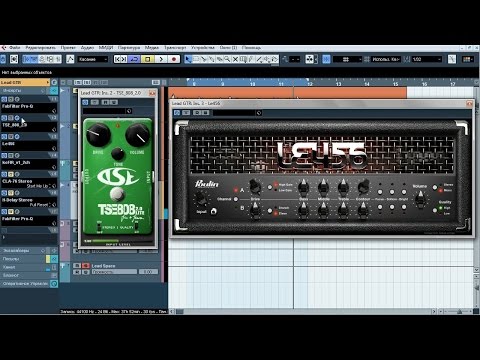
Task: Open editor for H-Delay Stereo insert
Action: click(17, 193)
